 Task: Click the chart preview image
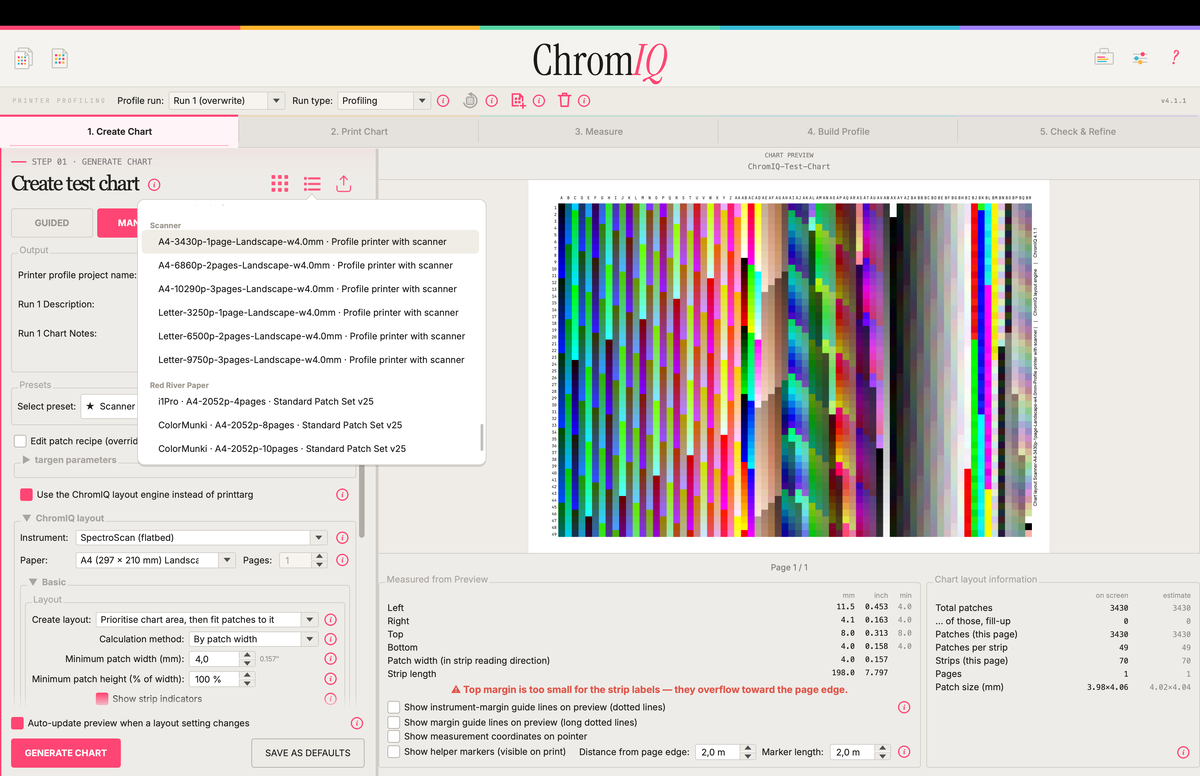coord(789,365)
